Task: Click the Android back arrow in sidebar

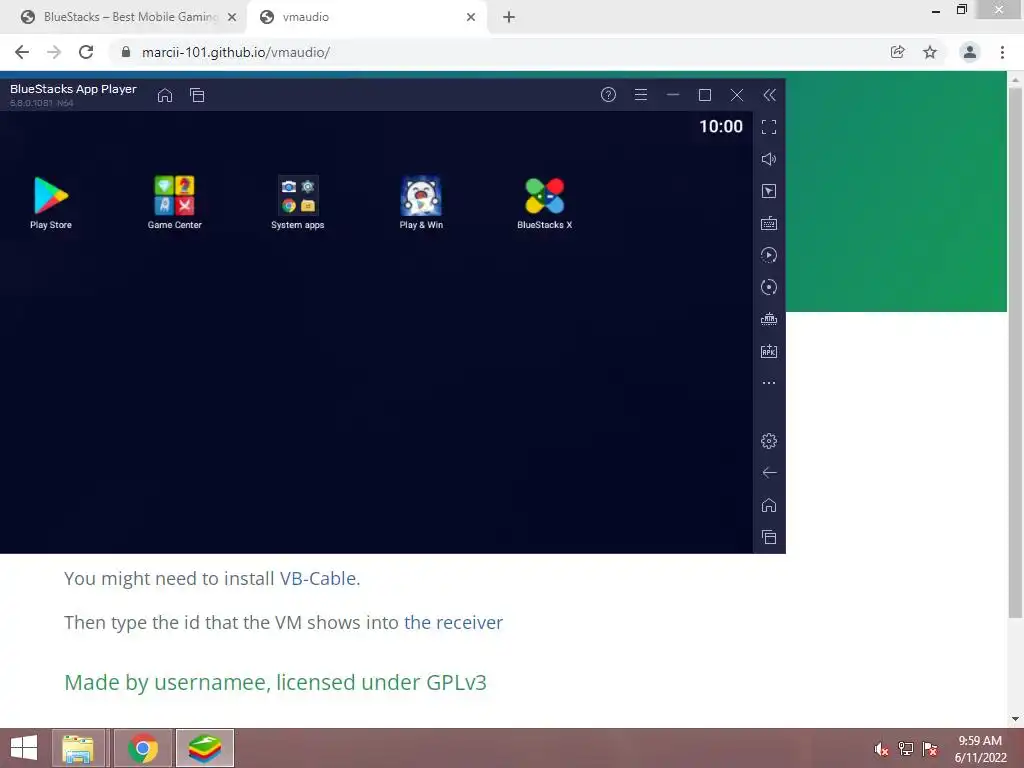Action: pyautogui.click(x=769, y=472)
